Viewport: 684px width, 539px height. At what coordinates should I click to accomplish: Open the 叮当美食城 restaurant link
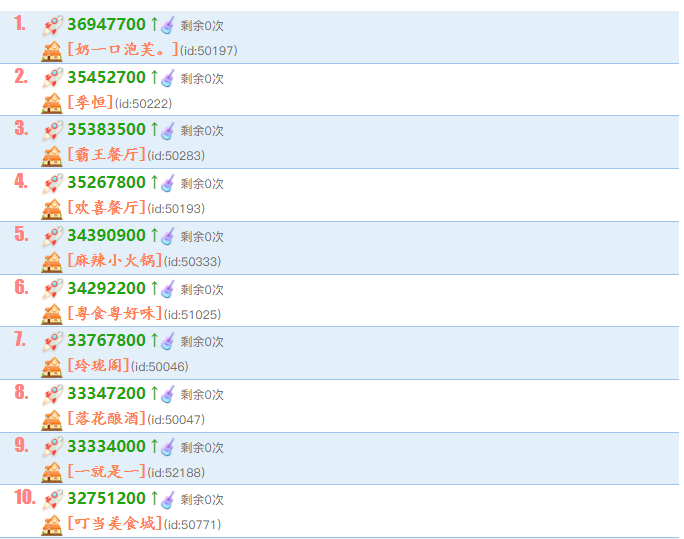[x=114, y=524]
